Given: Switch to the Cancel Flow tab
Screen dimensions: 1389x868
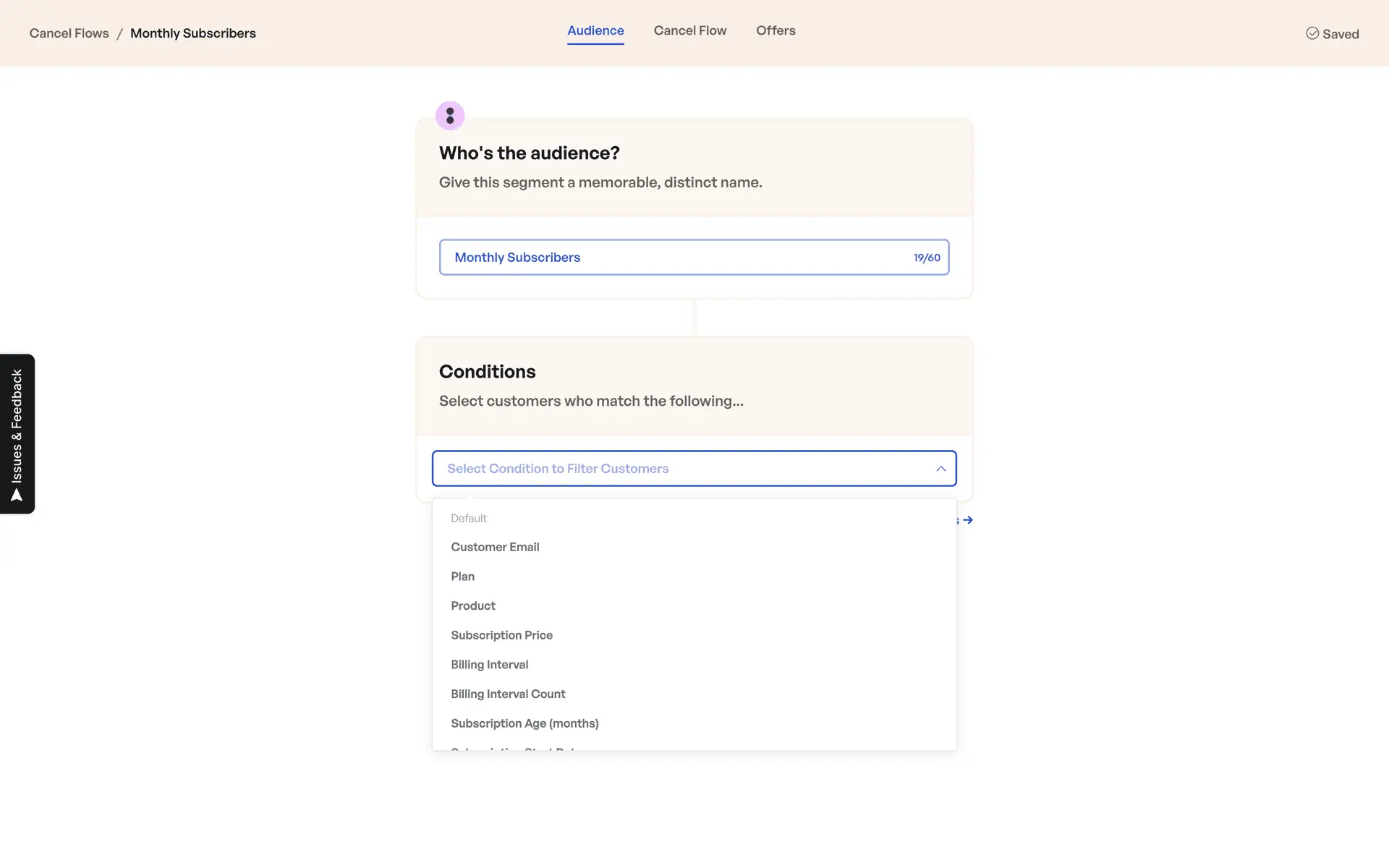Looking at the screenshot, I should (690, 30).
